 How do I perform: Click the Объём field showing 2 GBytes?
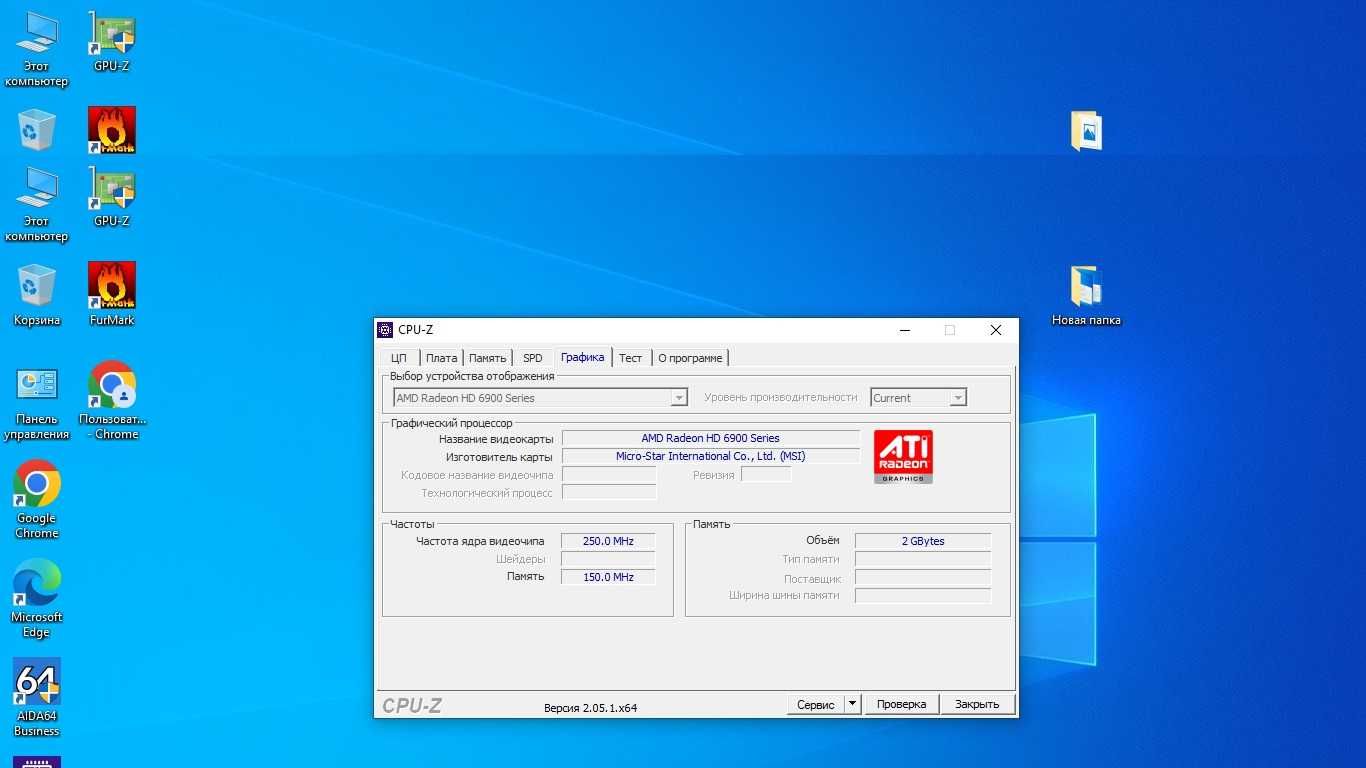[923, 541]
